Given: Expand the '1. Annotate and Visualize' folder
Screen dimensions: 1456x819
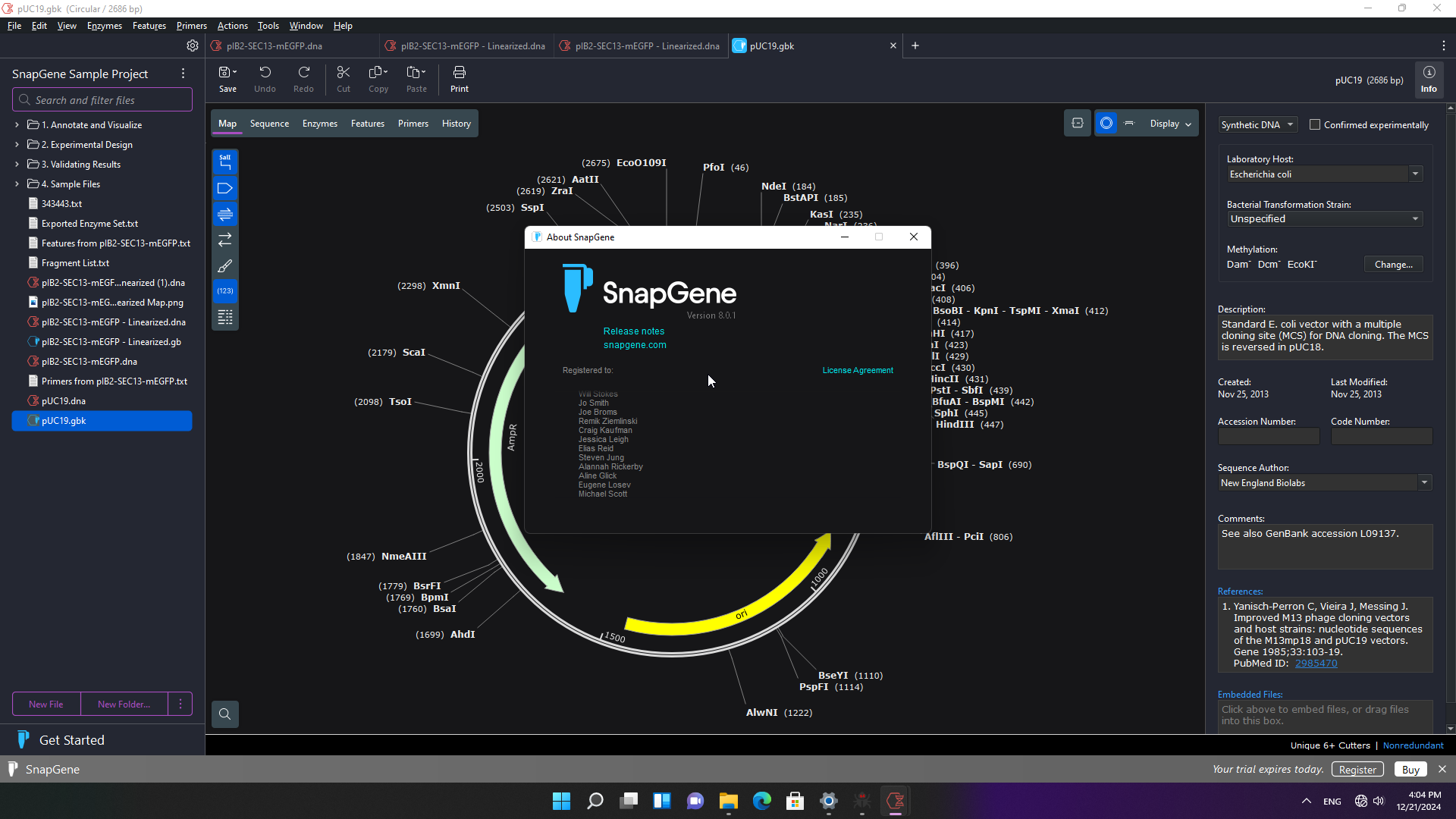Looking at the screenshot, I should [17, 124].
